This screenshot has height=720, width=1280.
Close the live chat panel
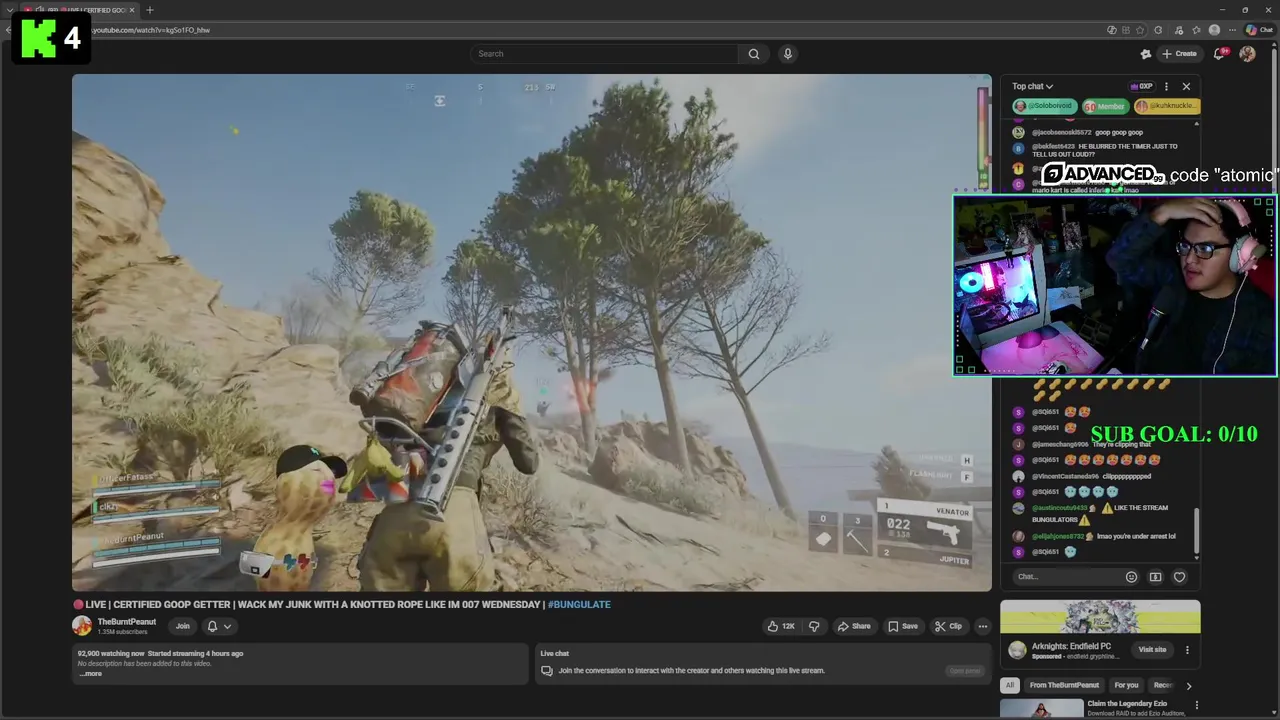[1186, 86]
